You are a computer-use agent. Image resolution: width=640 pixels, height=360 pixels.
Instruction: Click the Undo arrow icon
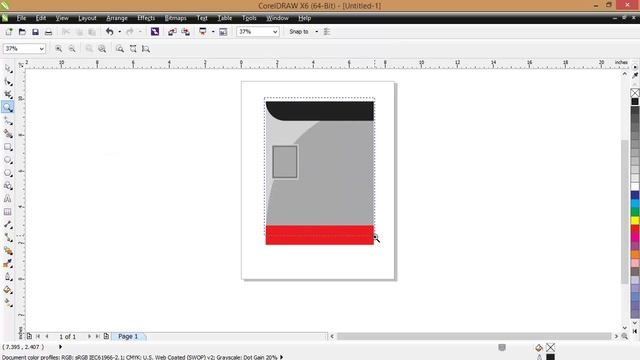coord(109,31)
